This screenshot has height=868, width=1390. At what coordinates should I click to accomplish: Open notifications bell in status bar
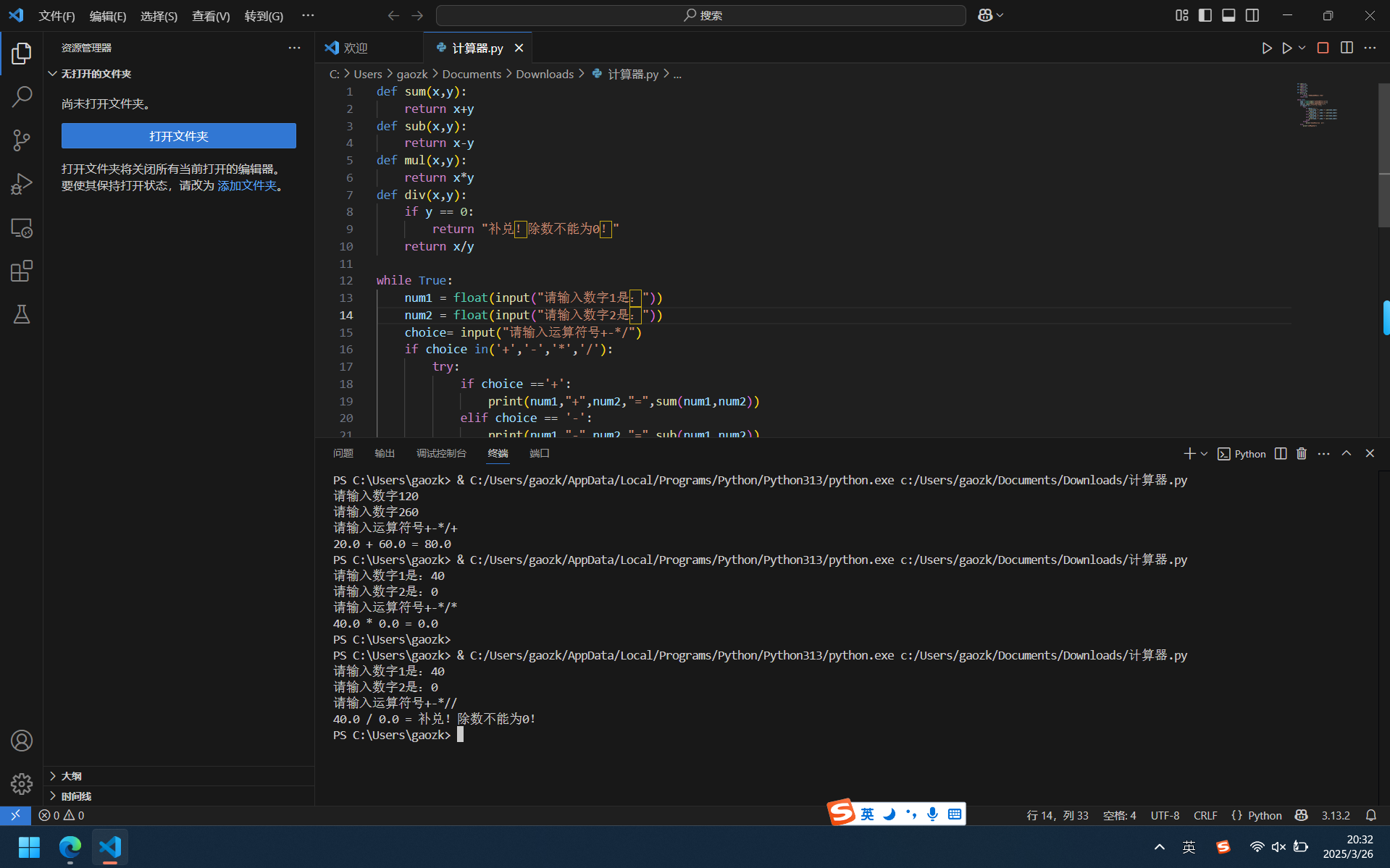pos(1371,815)
